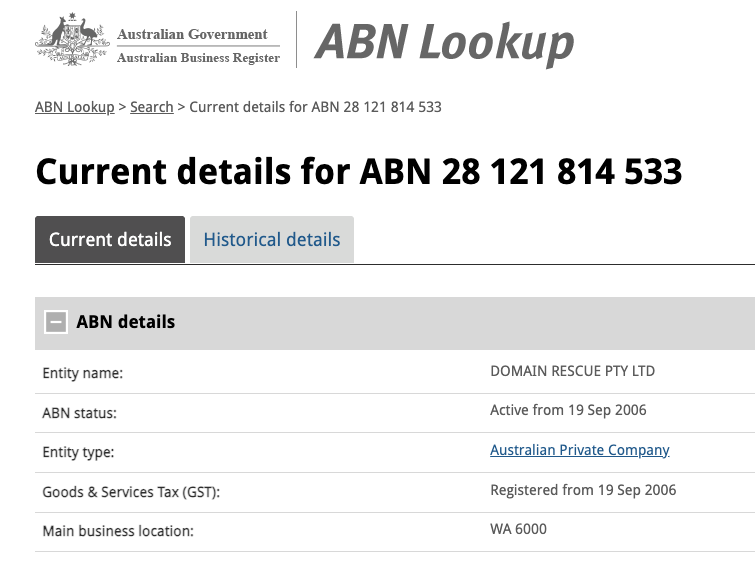Click the 'Main business location:' label

click(118, 531)
